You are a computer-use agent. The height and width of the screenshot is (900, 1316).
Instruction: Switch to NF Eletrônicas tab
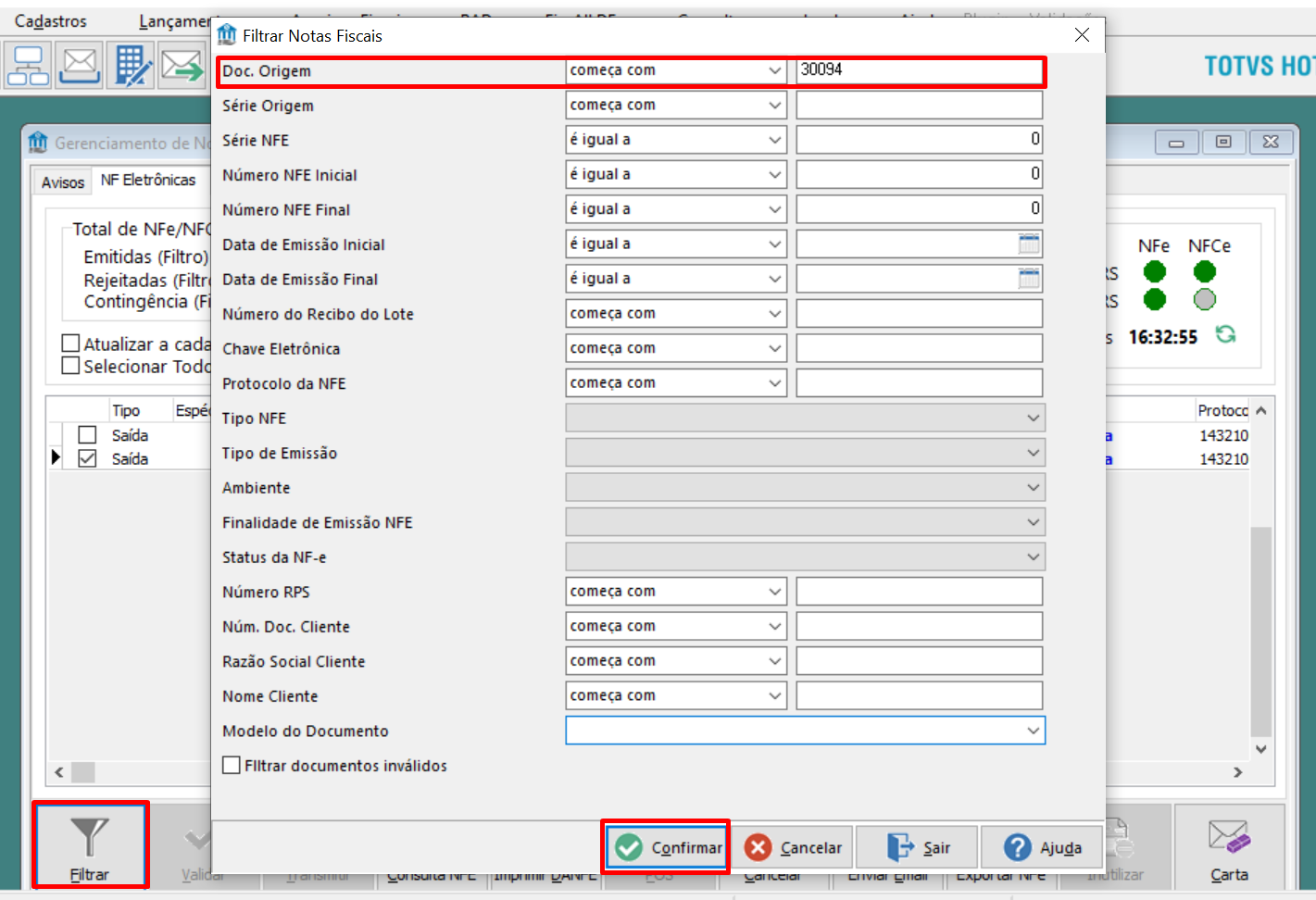pyautogui.click(x=148, y=181)
